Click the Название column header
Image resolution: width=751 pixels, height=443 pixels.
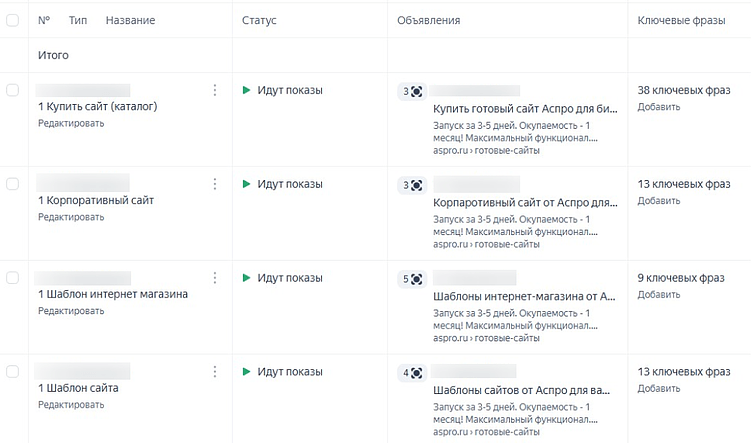pyautogui.click(x=130, y=20)
